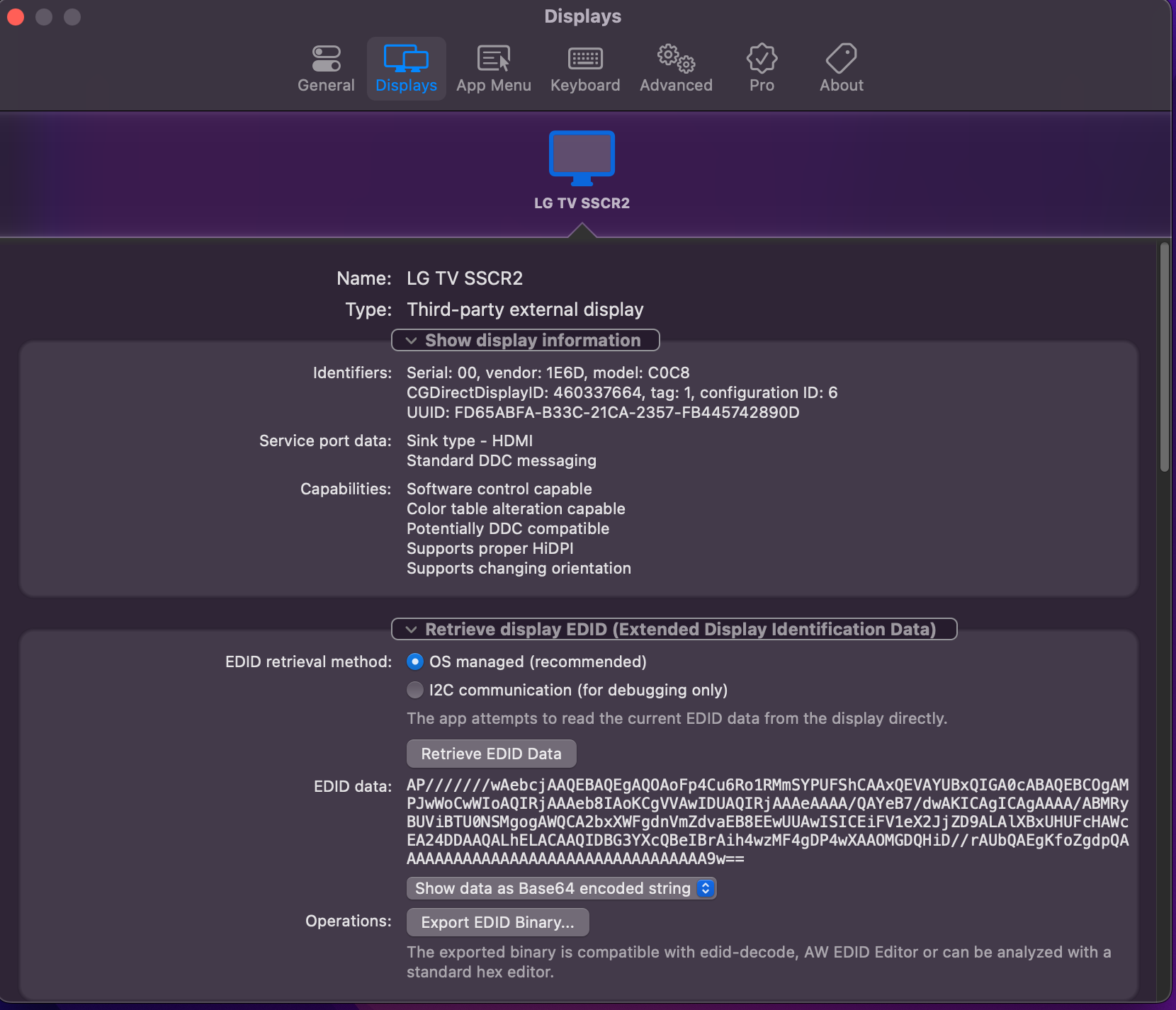
Task: Switch to the Pro tab
Action: coord(762,69)
